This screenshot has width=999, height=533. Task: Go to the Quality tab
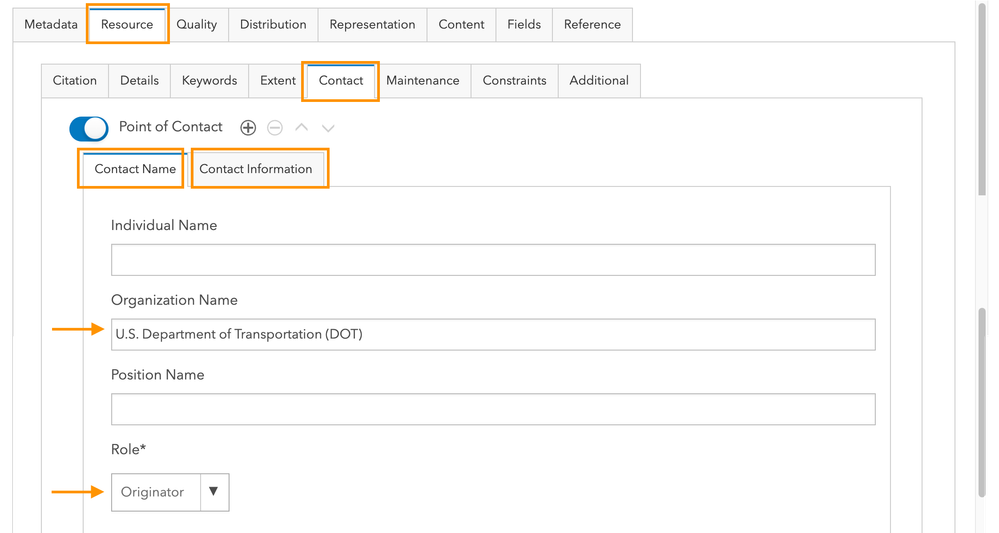[x=197, y=24]
